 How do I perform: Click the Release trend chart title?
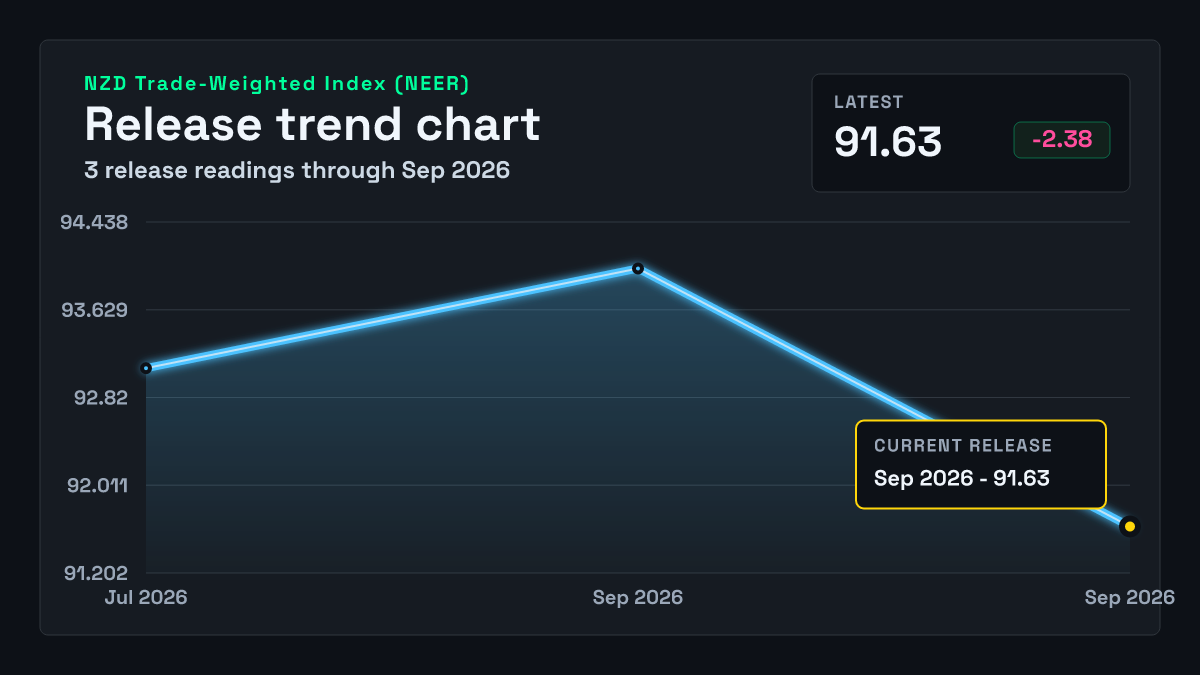pyautogui.click(x=312, y=125)
